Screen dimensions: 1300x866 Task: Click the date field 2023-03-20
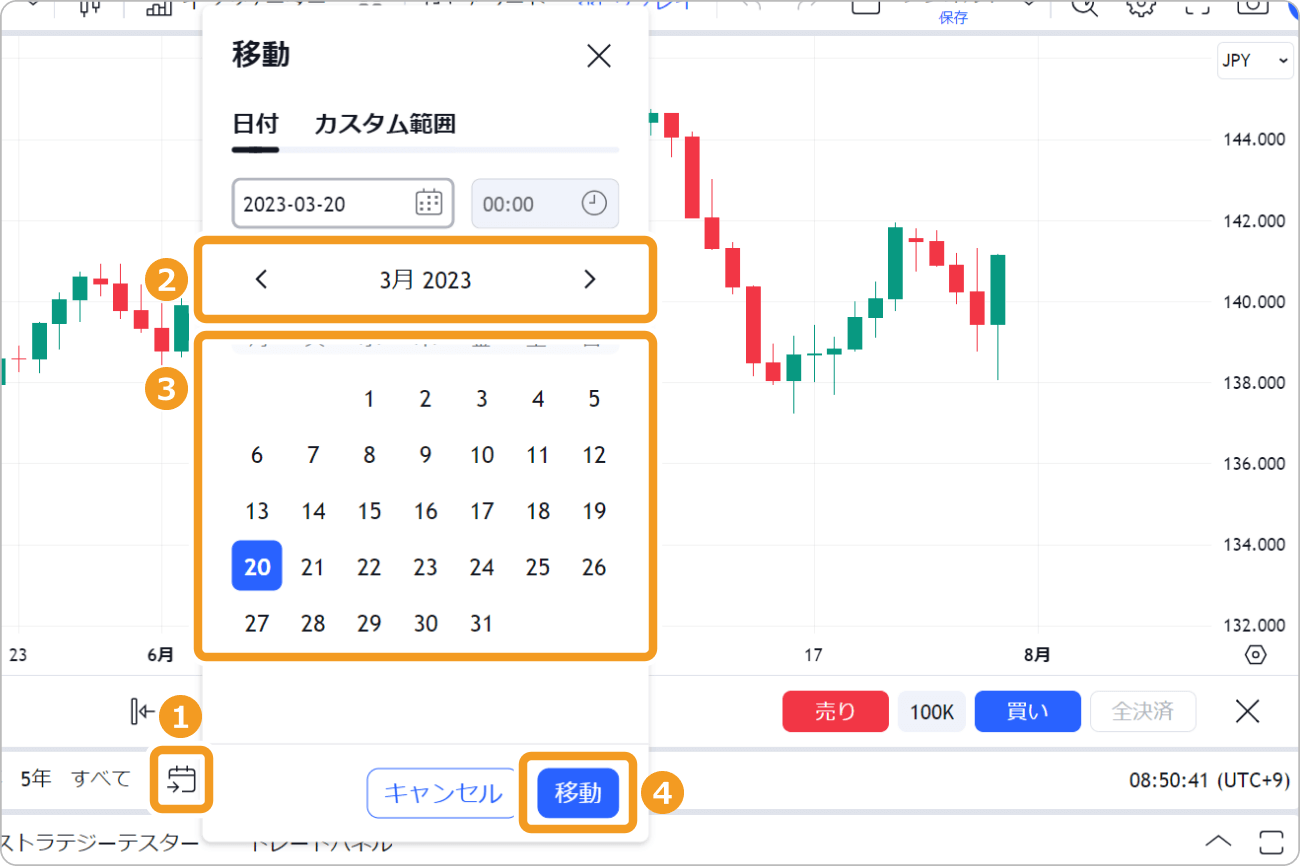click(343, 204)
